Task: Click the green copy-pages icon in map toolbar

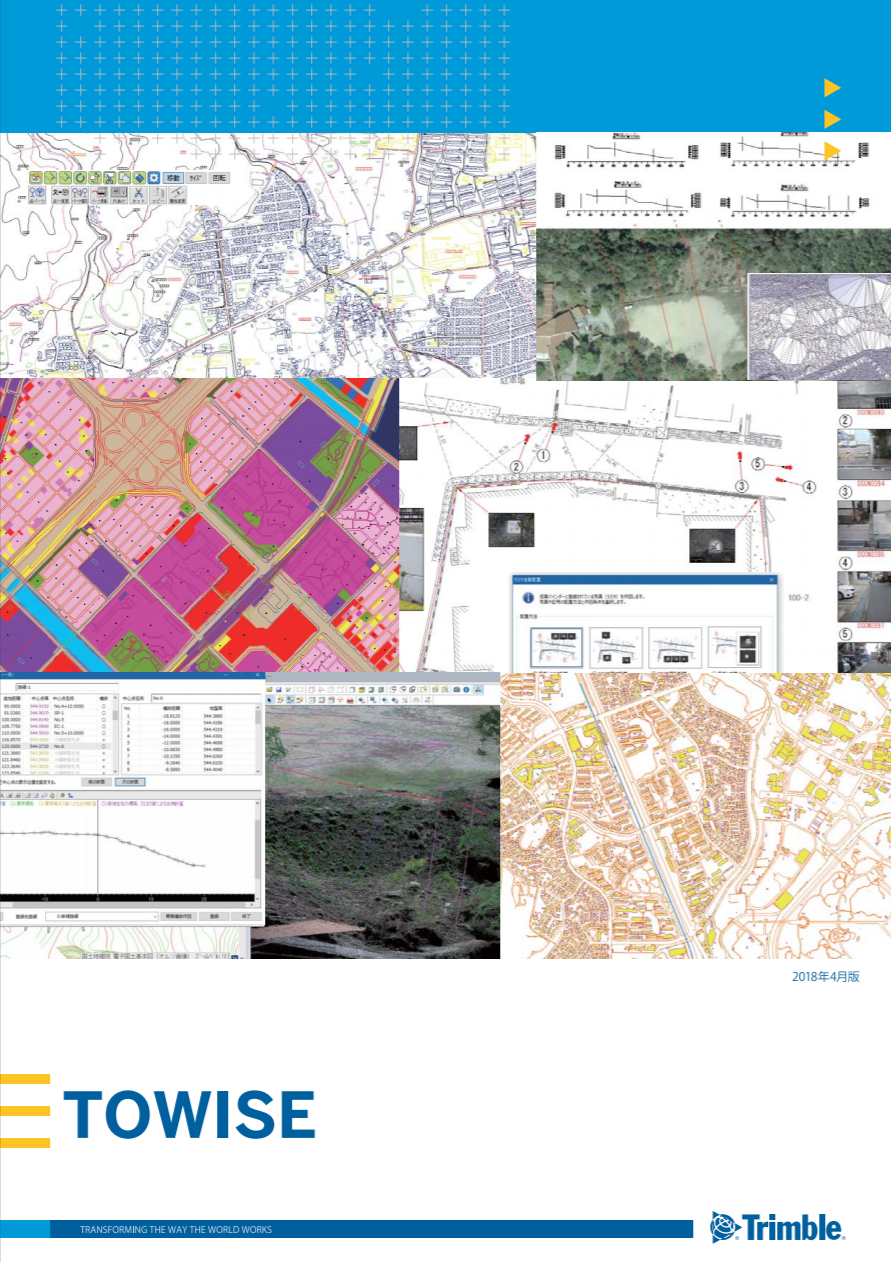Action: [125, 178]
